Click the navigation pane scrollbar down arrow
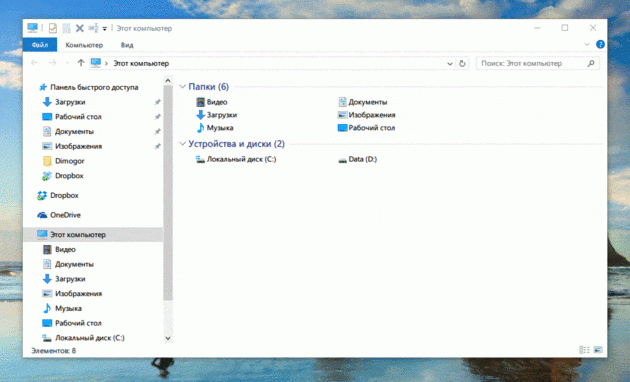This screenshot has height=382, width=630. coord(168,338)
